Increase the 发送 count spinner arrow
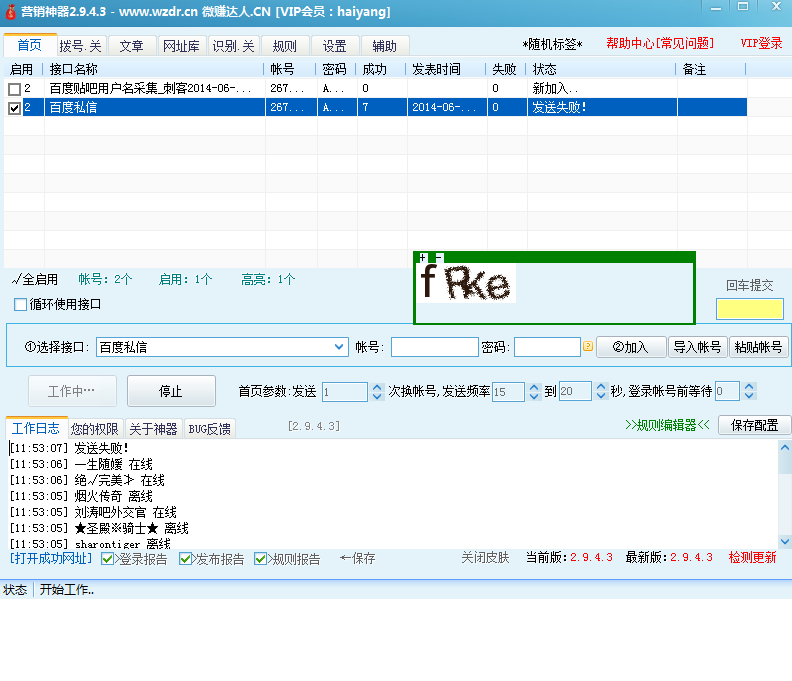 click(x=377, y=387)
